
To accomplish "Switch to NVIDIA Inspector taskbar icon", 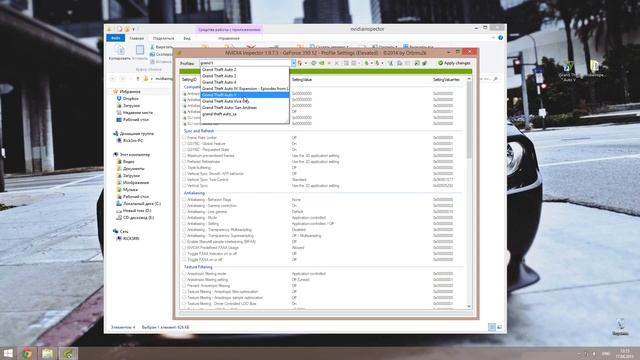I will pos(68,353).
